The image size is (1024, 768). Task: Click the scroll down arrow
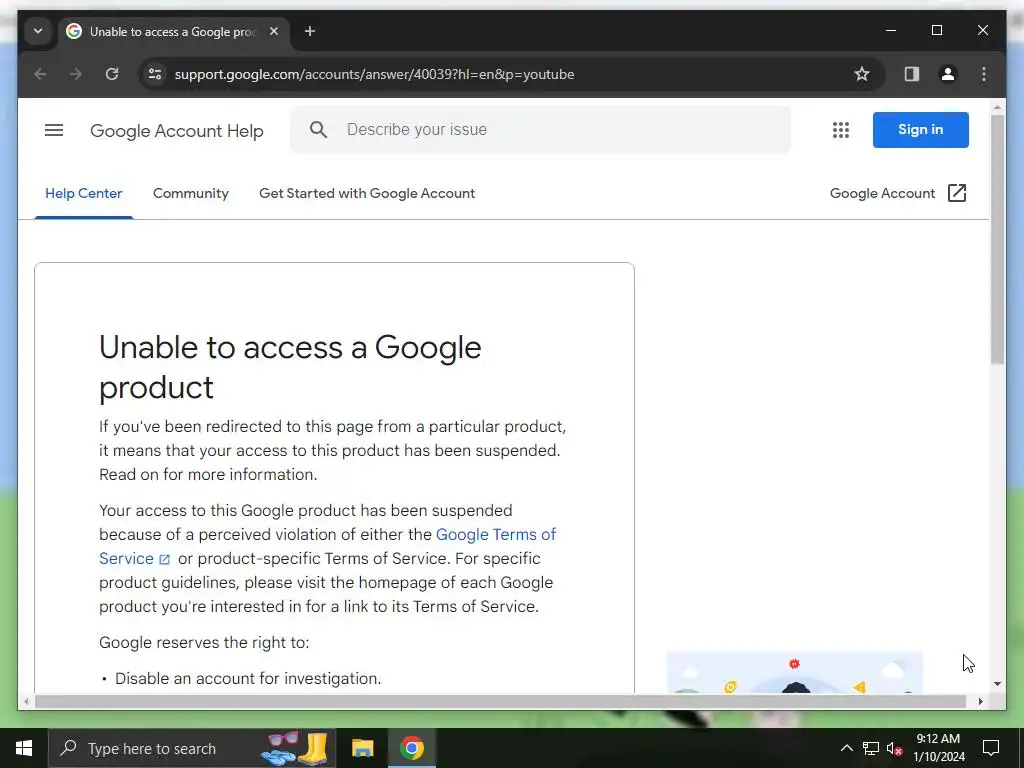click(997, 684)
